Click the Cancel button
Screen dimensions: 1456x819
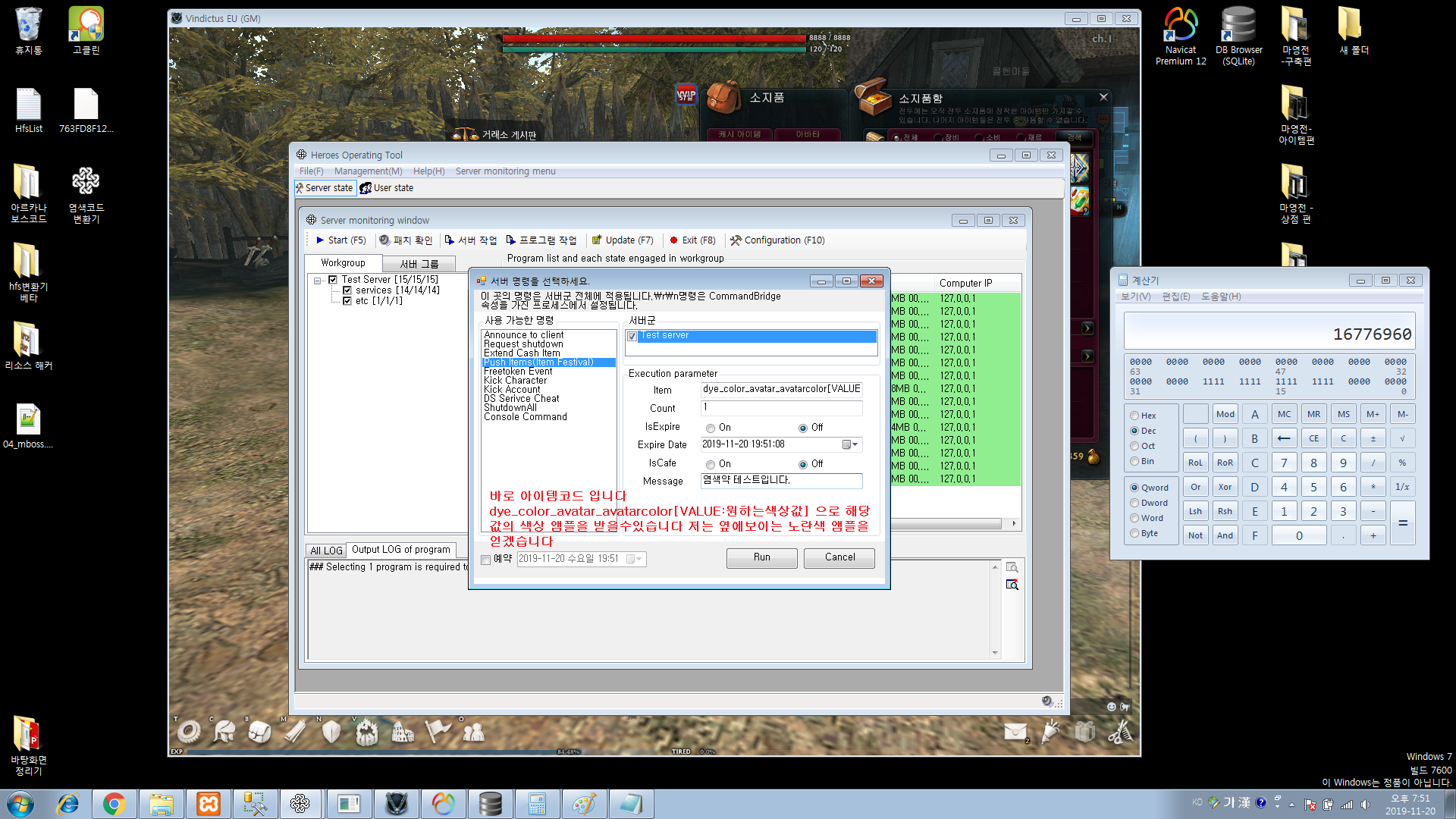tap(839, 558)
